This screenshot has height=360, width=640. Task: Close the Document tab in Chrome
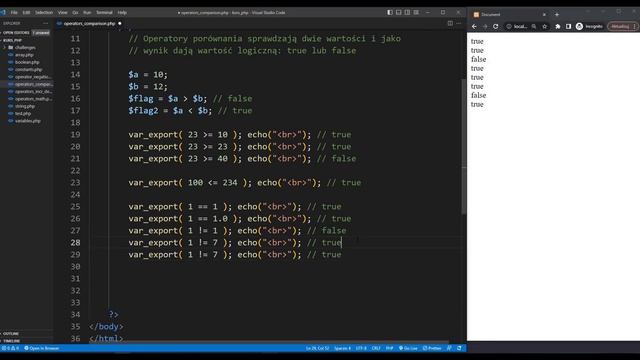tap(544, 14)
